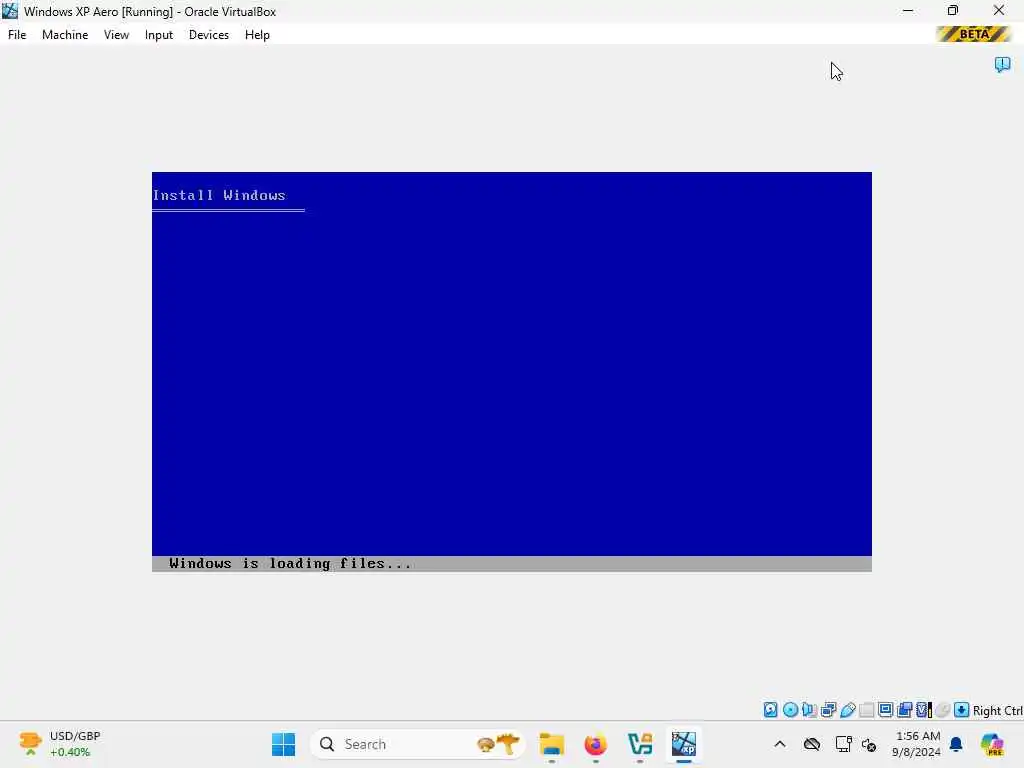This screenshot has width=1024, height=768.
Task: Open the Windows Start menu
Action: [x=283, y=744]
